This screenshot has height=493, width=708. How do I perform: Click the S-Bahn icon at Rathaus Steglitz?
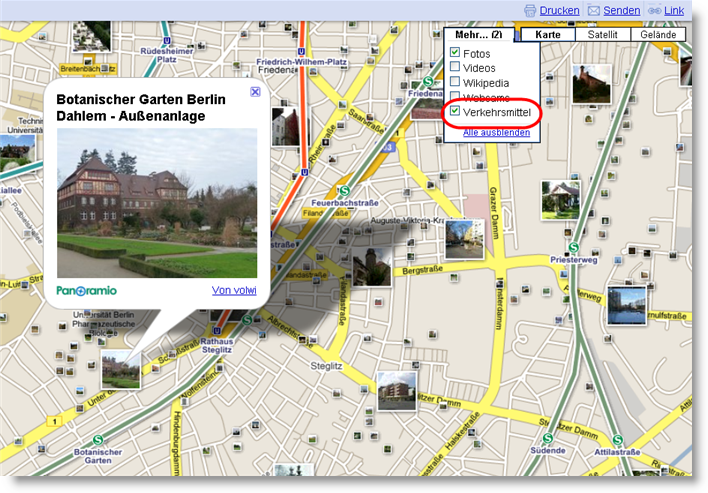coord(247,320)
